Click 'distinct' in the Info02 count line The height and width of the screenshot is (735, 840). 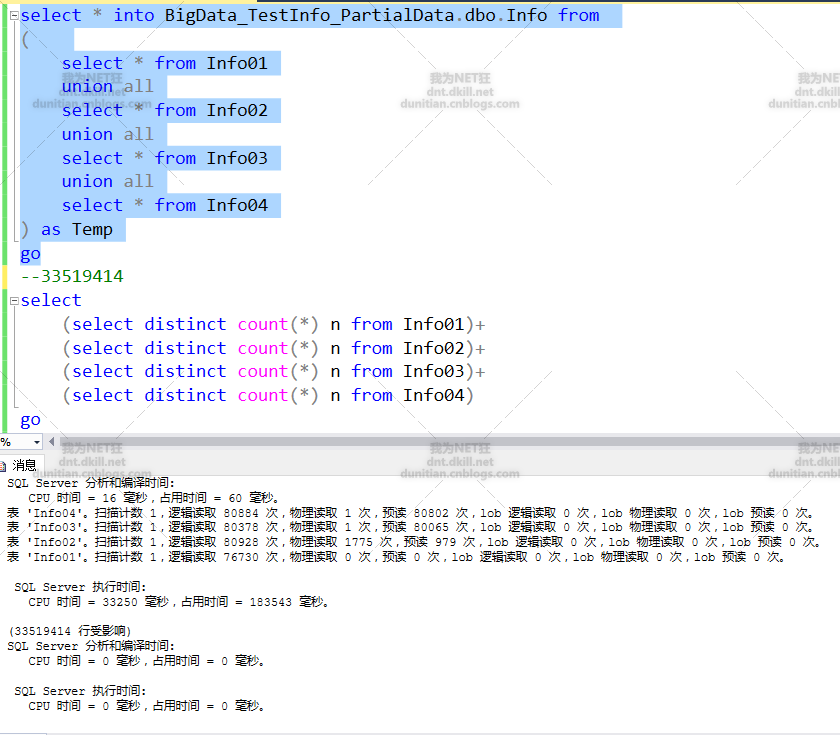coord(185,348)
